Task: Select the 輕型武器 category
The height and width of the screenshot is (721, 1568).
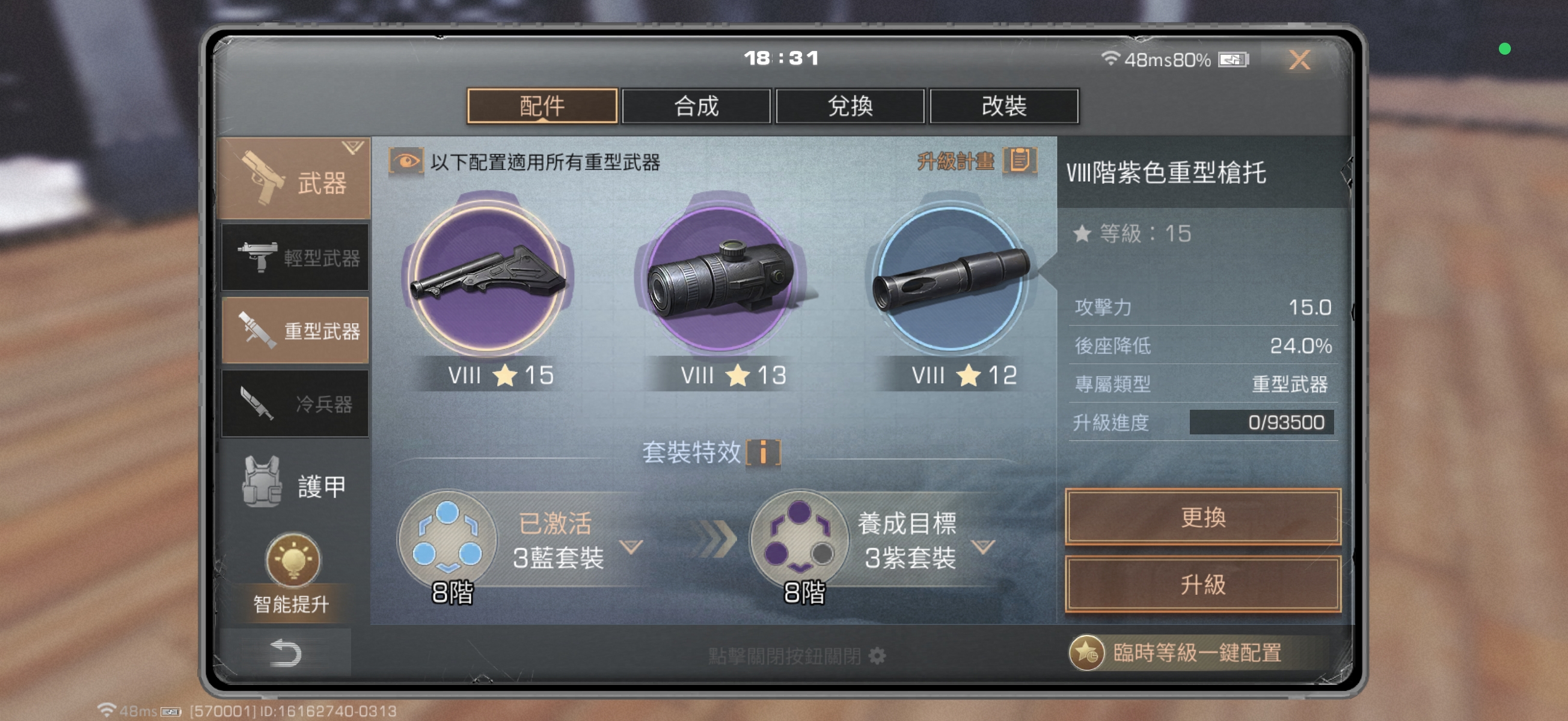Action: tap(295, 257)
